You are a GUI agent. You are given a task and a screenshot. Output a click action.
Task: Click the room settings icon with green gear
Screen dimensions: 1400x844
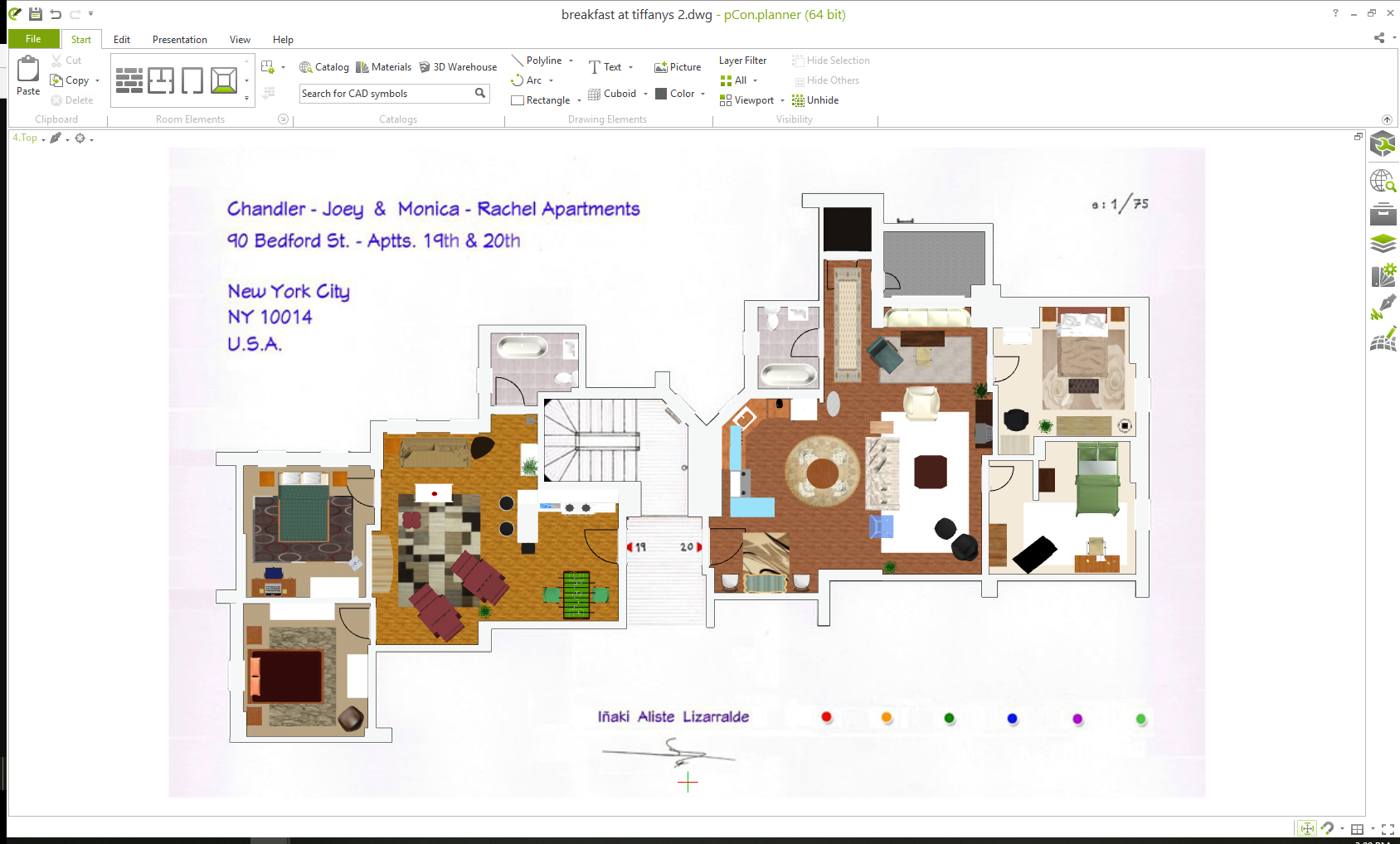(268, 67)
